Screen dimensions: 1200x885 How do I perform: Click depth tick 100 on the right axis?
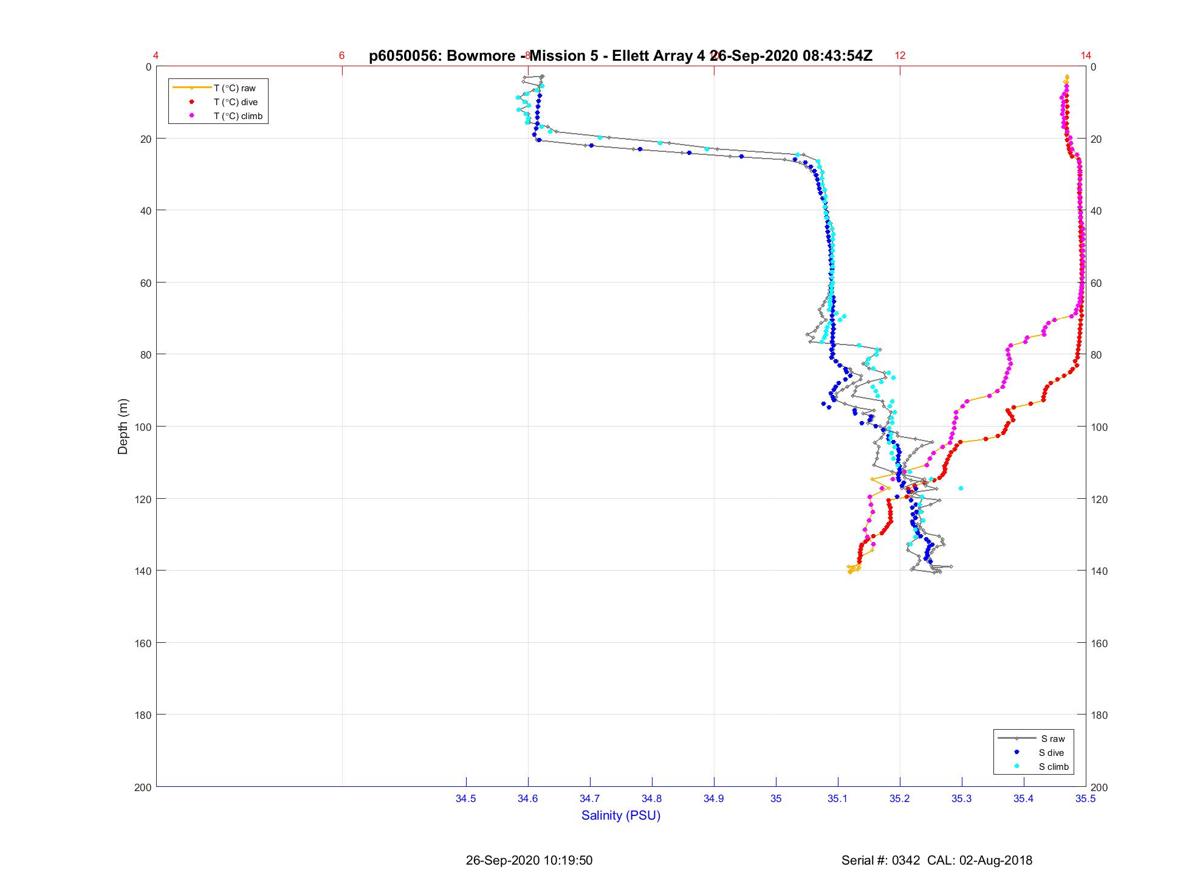(1100, 428)
